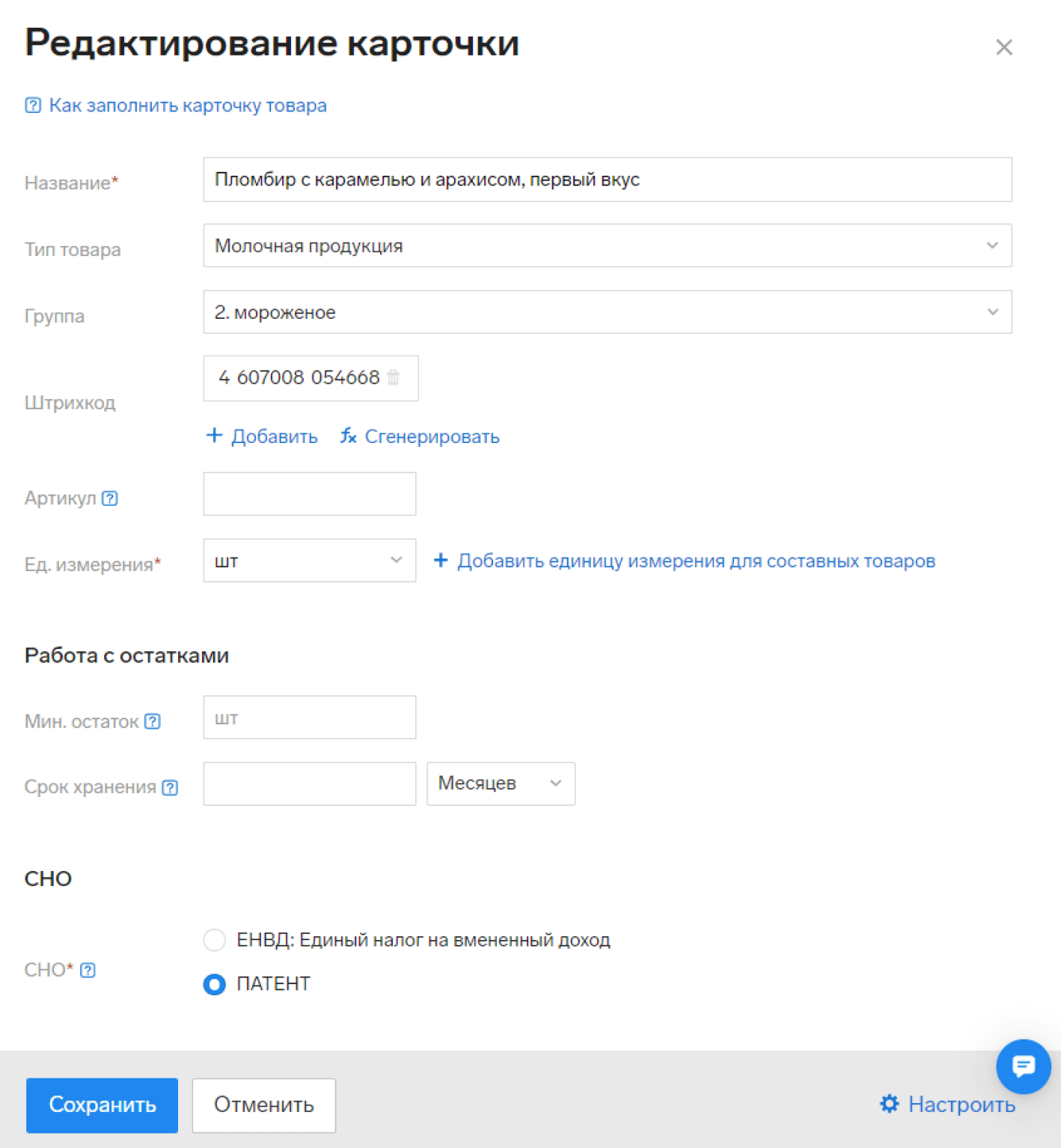1061x1148 pixels.
Task: Click plus icon for composite unit link
Action: pyautogui.click(x=441, y=560)
